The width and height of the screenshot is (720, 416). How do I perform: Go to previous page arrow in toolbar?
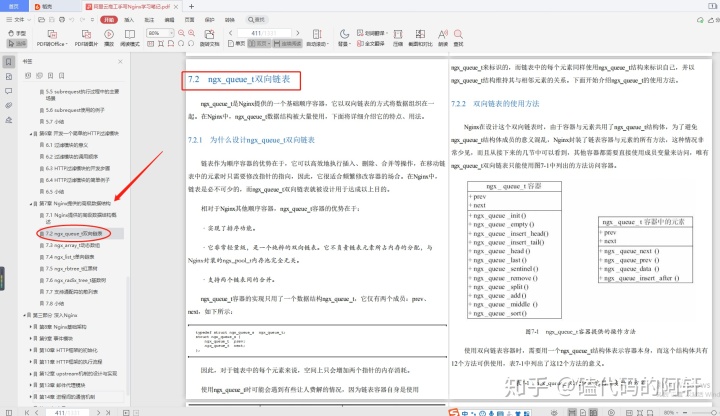231,33
